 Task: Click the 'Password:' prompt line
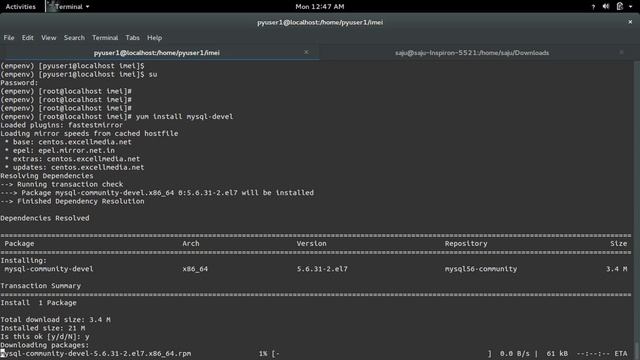(19, 83)
